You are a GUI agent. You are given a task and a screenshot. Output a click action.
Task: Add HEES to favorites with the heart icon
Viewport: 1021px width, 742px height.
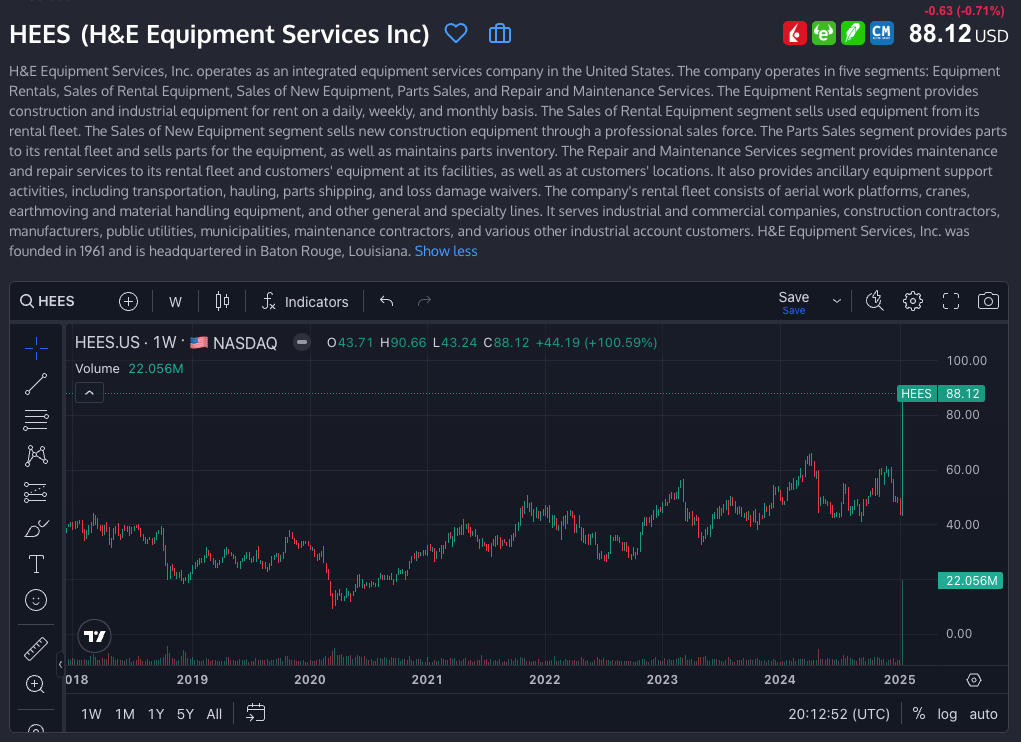point(456,33)
